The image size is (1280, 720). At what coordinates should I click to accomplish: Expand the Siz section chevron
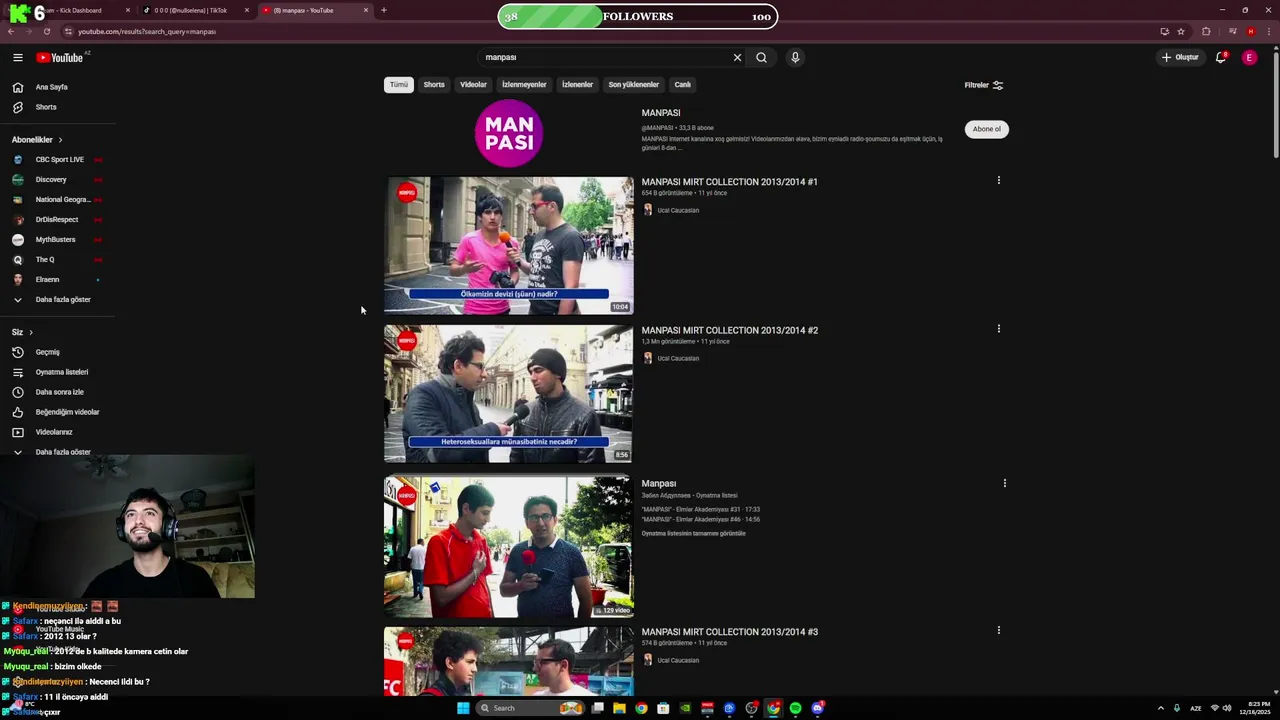tap(31, 332)
